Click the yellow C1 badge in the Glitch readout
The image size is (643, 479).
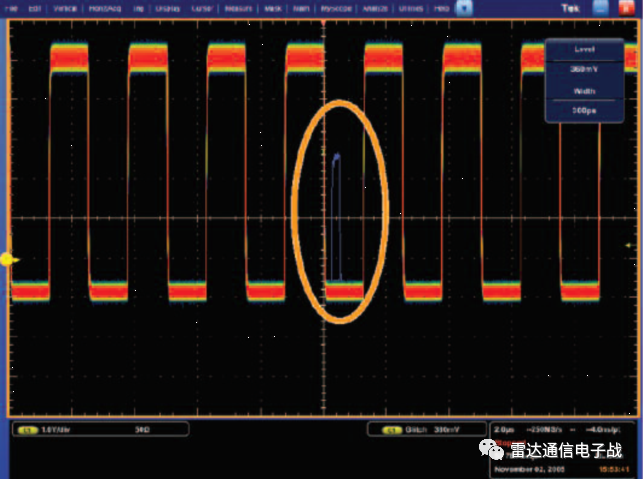[392, 430]
